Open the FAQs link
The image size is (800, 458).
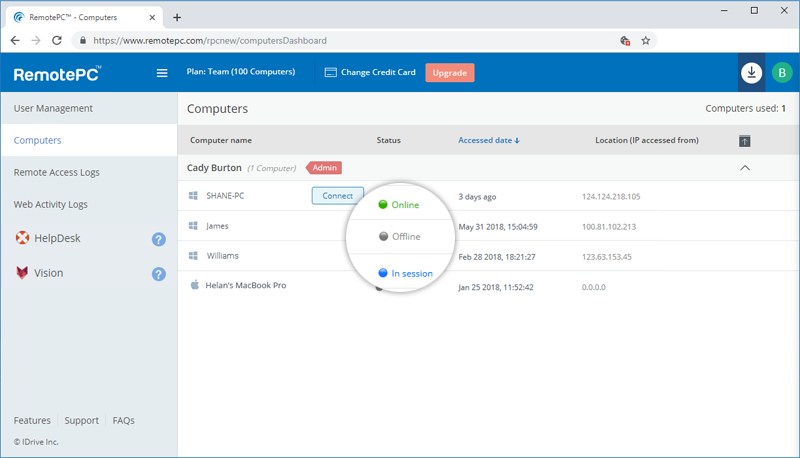[x=123, y=420]
